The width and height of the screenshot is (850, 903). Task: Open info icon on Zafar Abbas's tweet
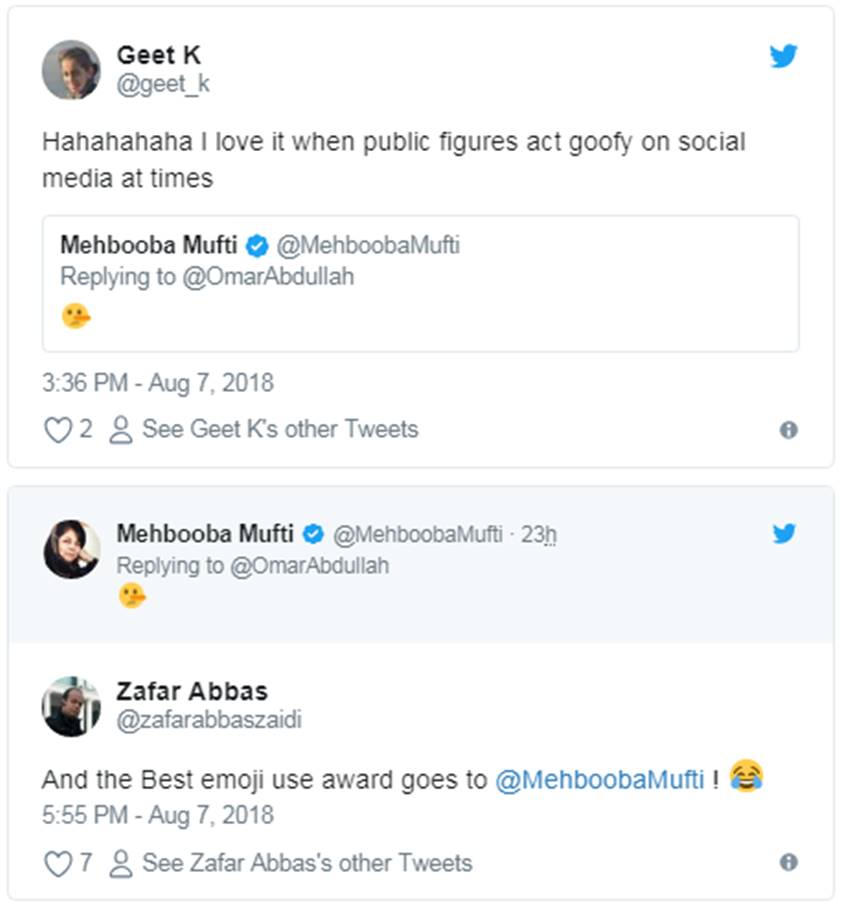click(788, 863)
